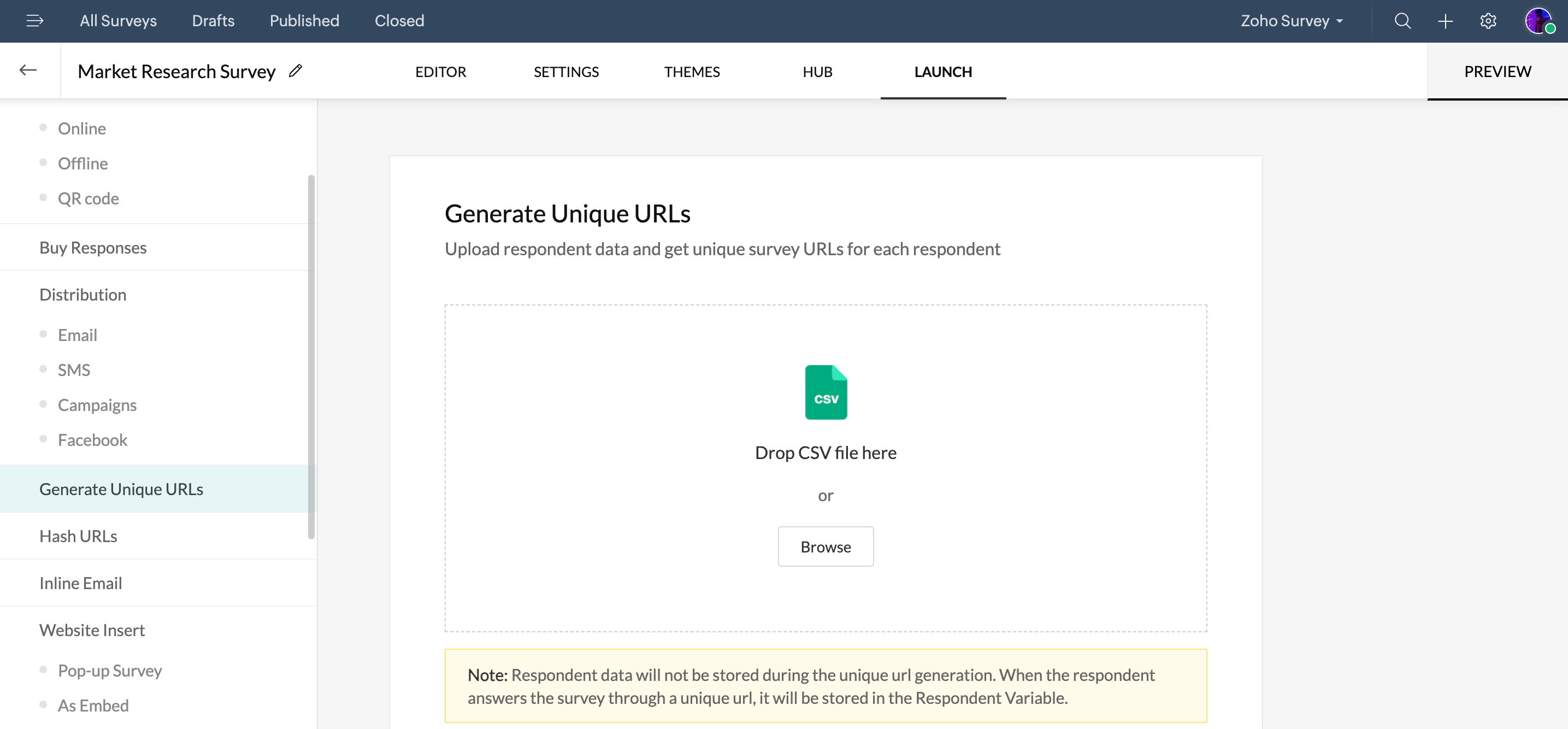Click the pencil icon to rename survey
The height and width of the screenshot is (729, 1568).
(295, 70)
